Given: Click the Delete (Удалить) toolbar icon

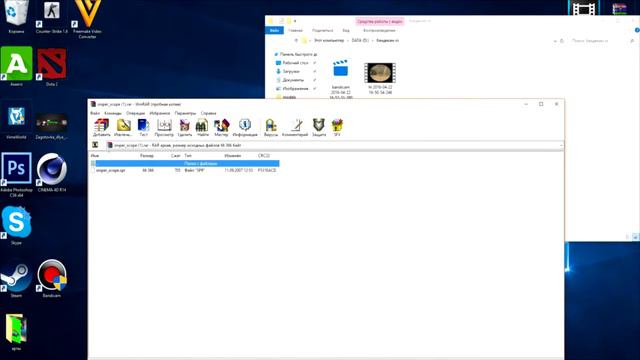Looking at the screenshot, I should (x=184, y=127).
